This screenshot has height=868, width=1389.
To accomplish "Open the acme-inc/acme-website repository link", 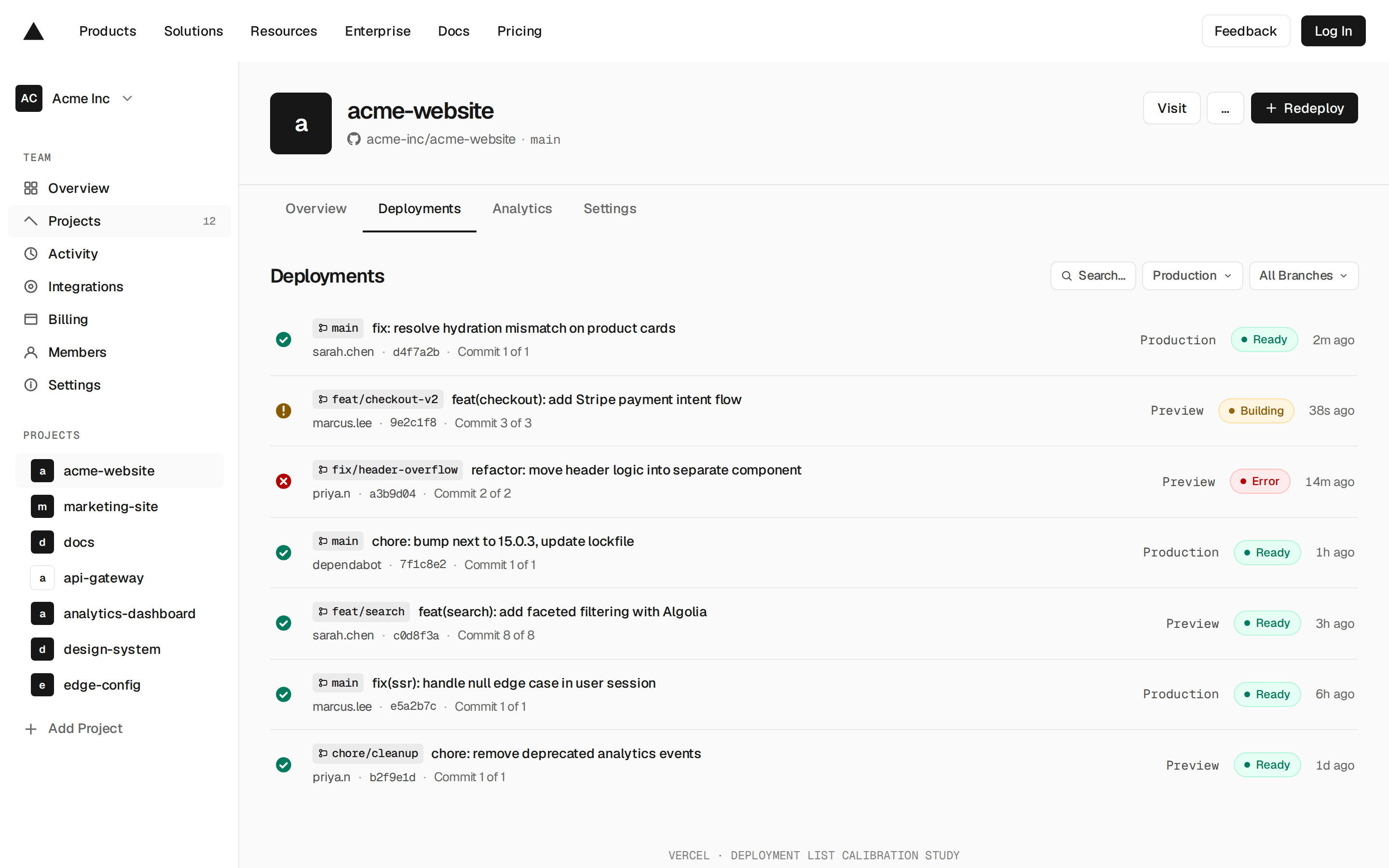I will pos(441,139).
